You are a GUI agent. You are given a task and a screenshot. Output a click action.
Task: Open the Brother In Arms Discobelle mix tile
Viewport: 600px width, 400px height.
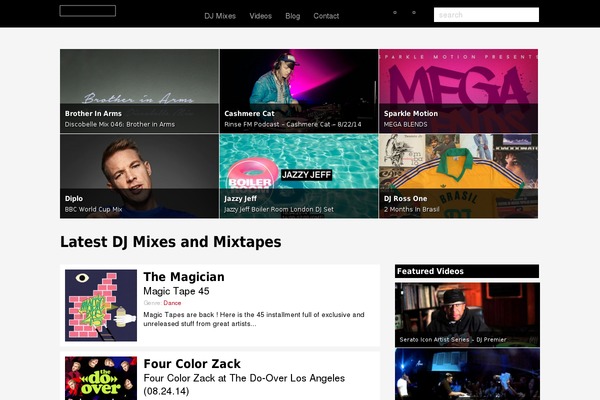[x=139, y=91]
